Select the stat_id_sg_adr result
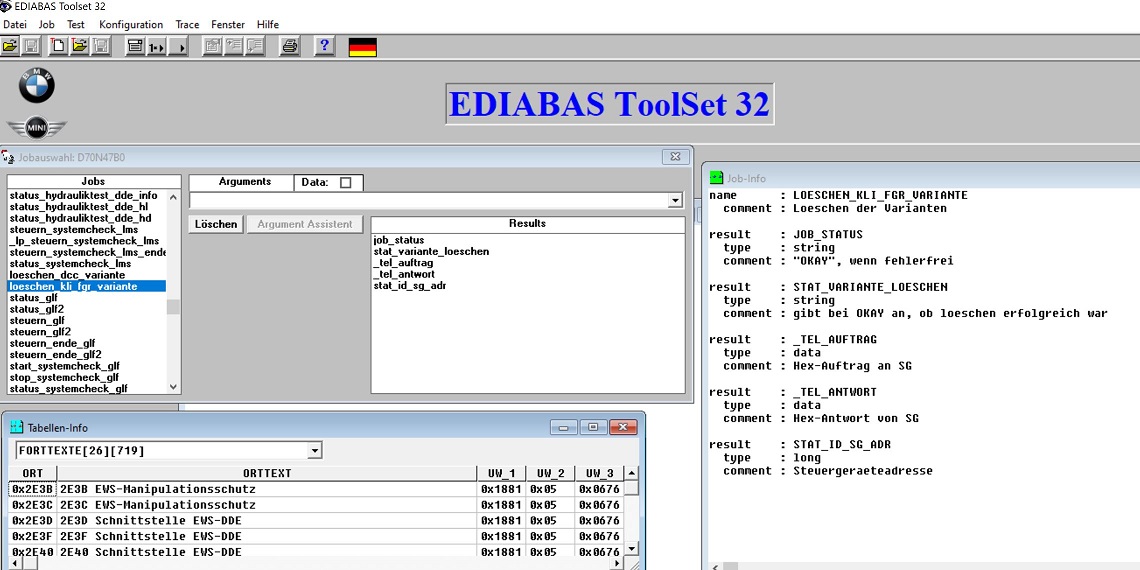Image resolution: width=1140 pixels, height=570 pixels. 409,286
